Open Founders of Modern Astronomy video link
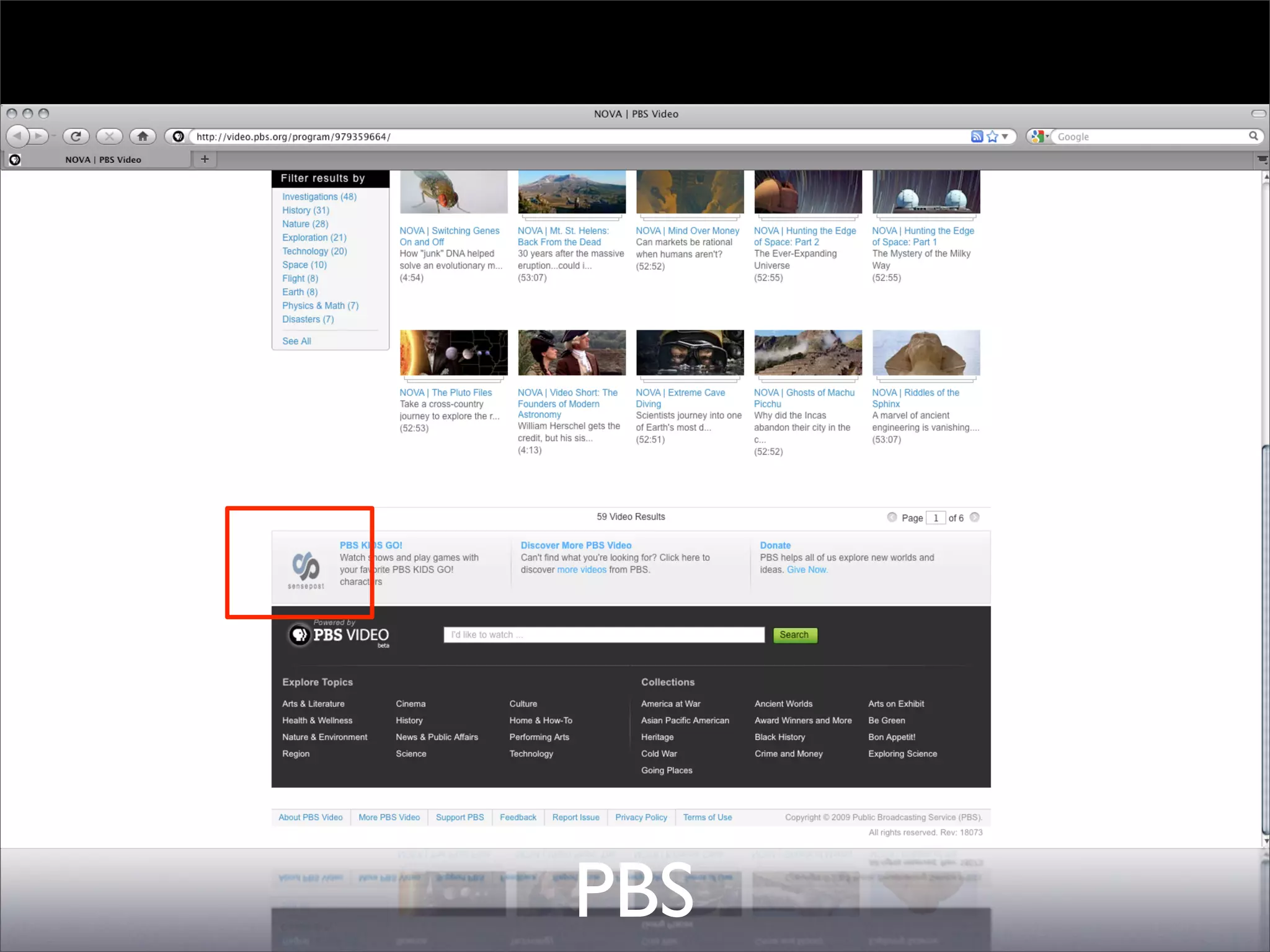The height and width of the screenshot is (952, 1270). click(567, 403)
